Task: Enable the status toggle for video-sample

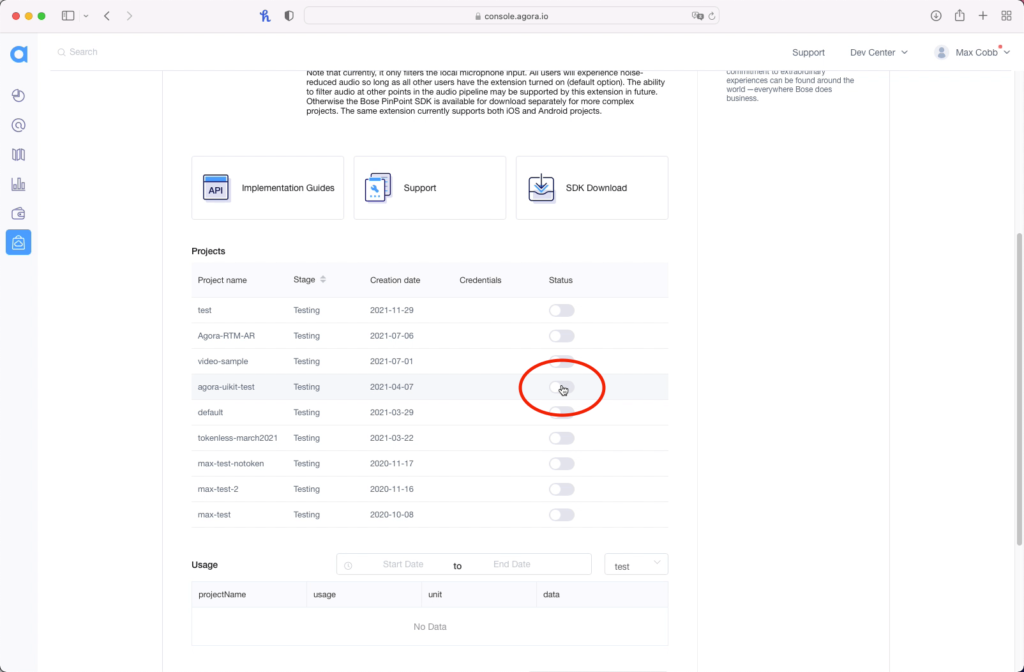Action: pos(562,361)
